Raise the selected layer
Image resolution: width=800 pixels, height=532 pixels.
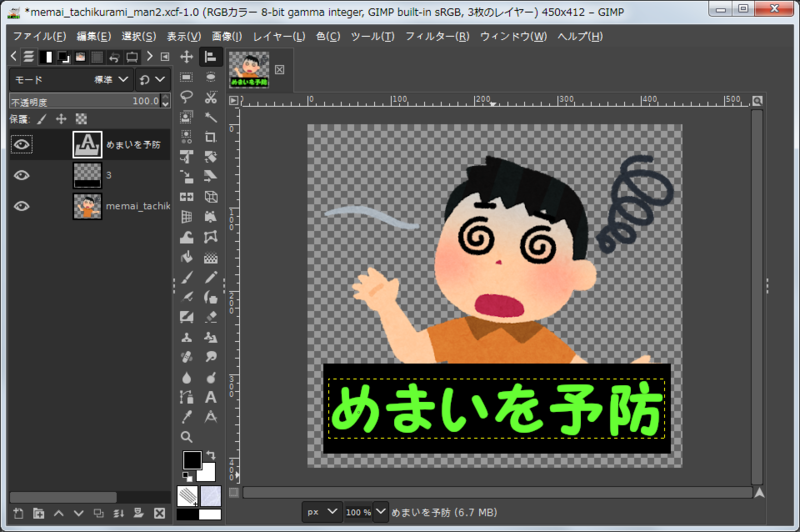pos(59,513)
